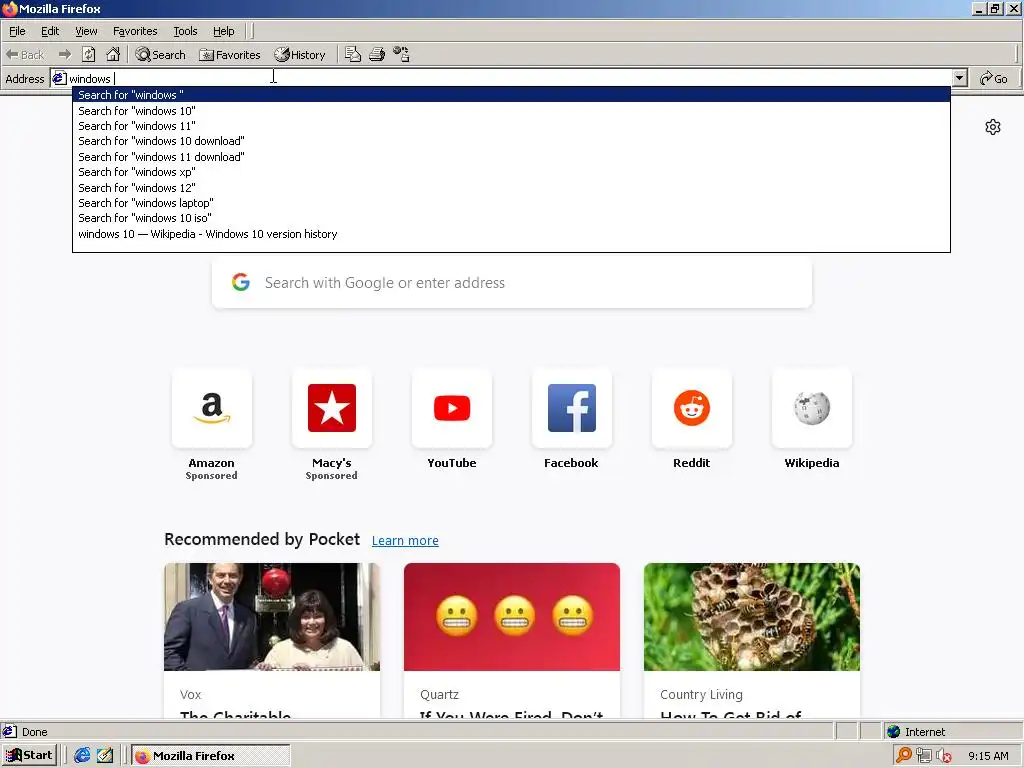Open the Amazon shortcut tile
Screen dimensions: 1024x768
click(212, 408)
